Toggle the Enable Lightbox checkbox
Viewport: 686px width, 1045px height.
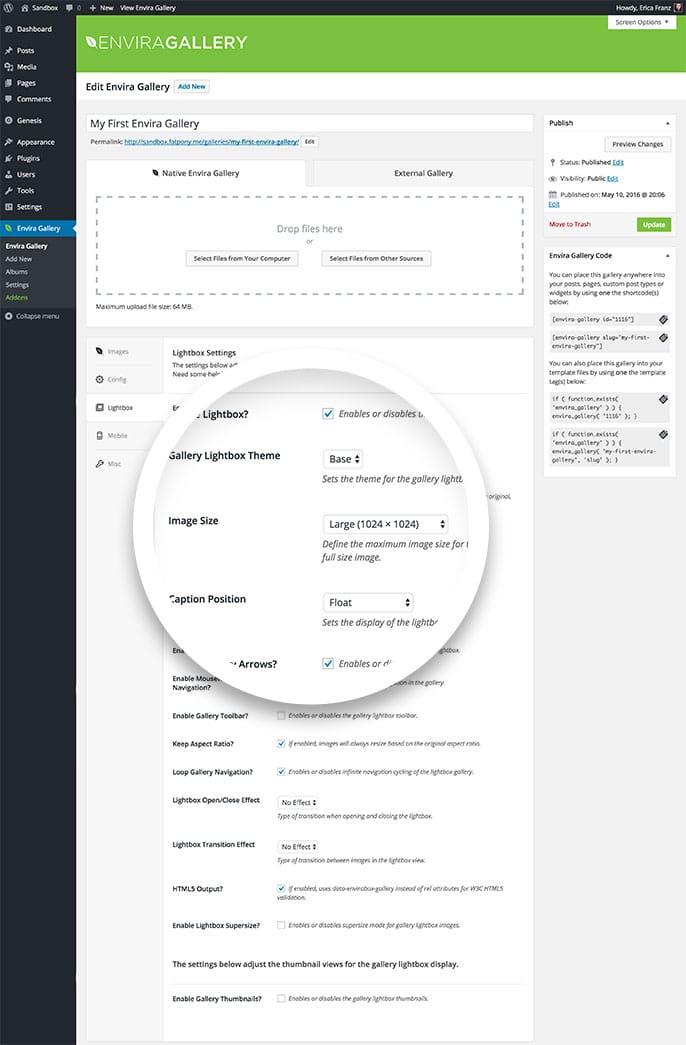[x=328, y=414]
